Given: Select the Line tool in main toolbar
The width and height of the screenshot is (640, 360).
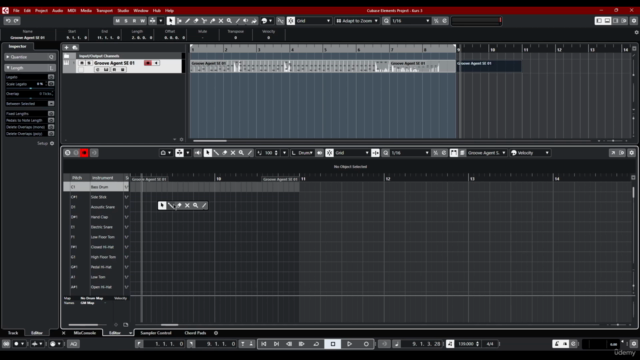Looking at the screenshot, I should pyautogui.click(x=238, y=21).
